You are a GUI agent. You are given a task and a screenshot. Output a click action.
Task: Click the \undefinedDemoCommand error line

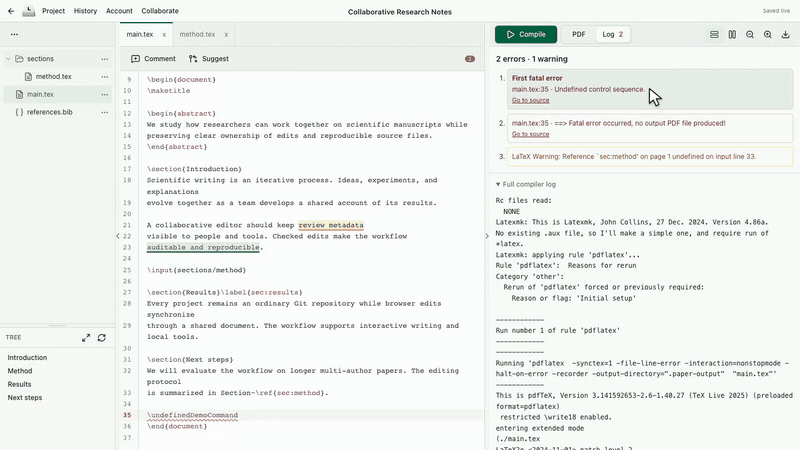coord(192,415)
